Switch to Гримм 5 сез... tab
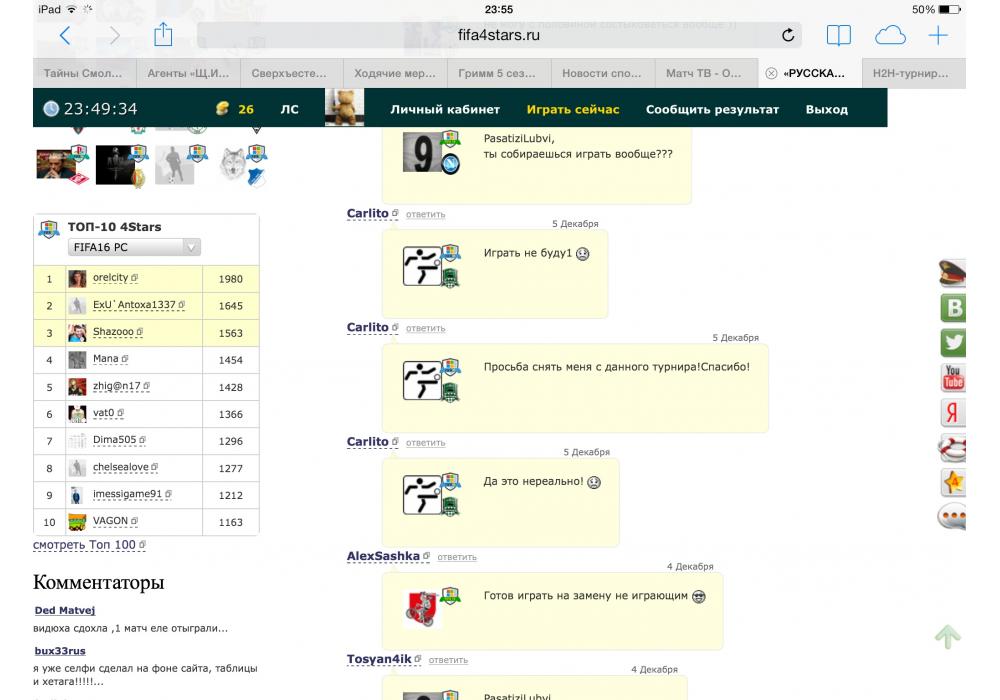Image resolution: width=1000 pixels, height=700 pixels. (x=499, y=73)
